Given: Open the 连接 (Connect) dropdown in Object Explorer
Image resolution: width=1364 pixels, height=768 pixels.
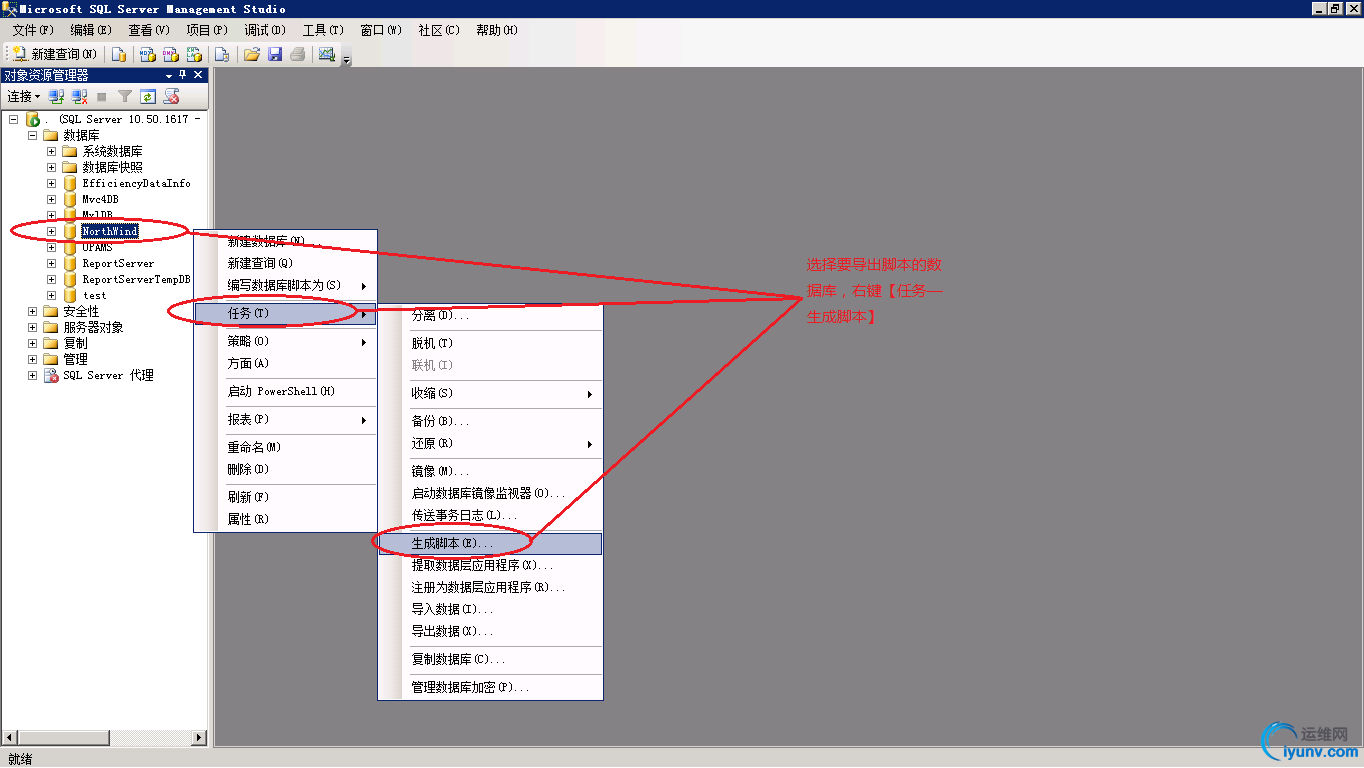Looking at the screenshot, I should 24,96.
